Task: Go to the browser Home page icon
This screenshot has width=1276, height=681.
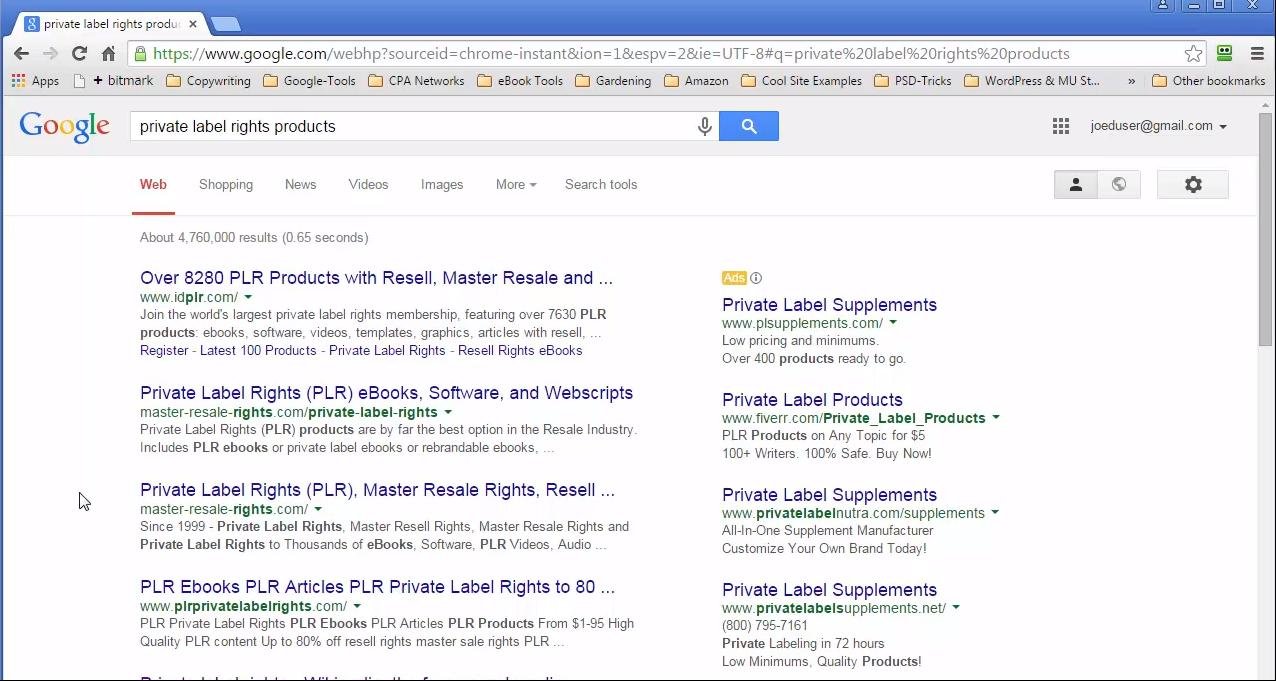Action: (x=108, y=54)
